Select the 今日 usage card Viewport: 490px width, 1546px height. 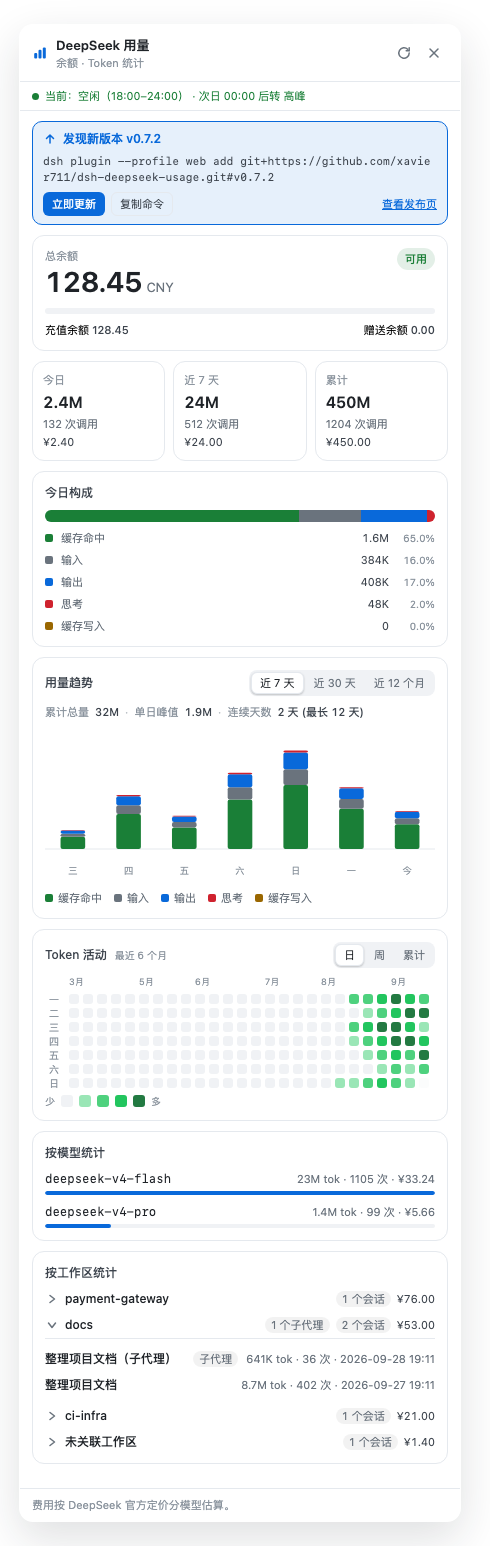98,411
